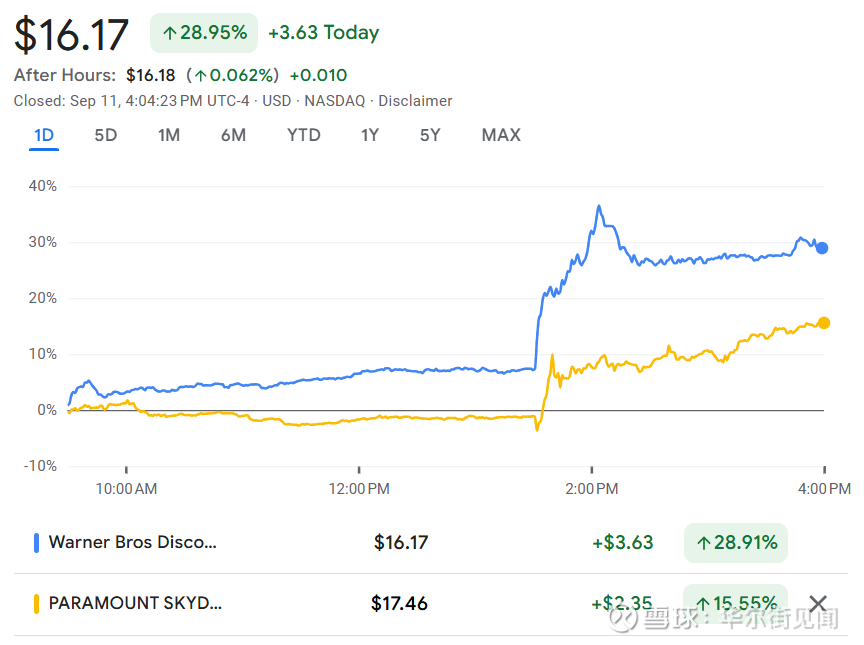
Task: Click the blue Warner Bros color marker
Action: 37,543
